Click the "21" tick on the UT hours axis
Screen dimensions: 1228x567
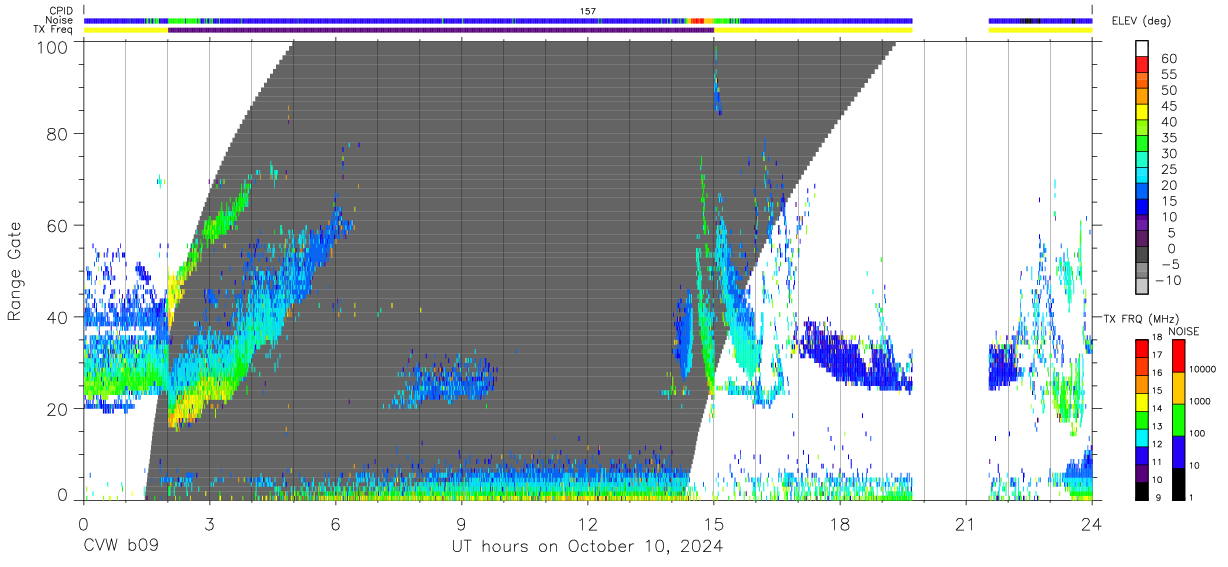pos(966,523)
